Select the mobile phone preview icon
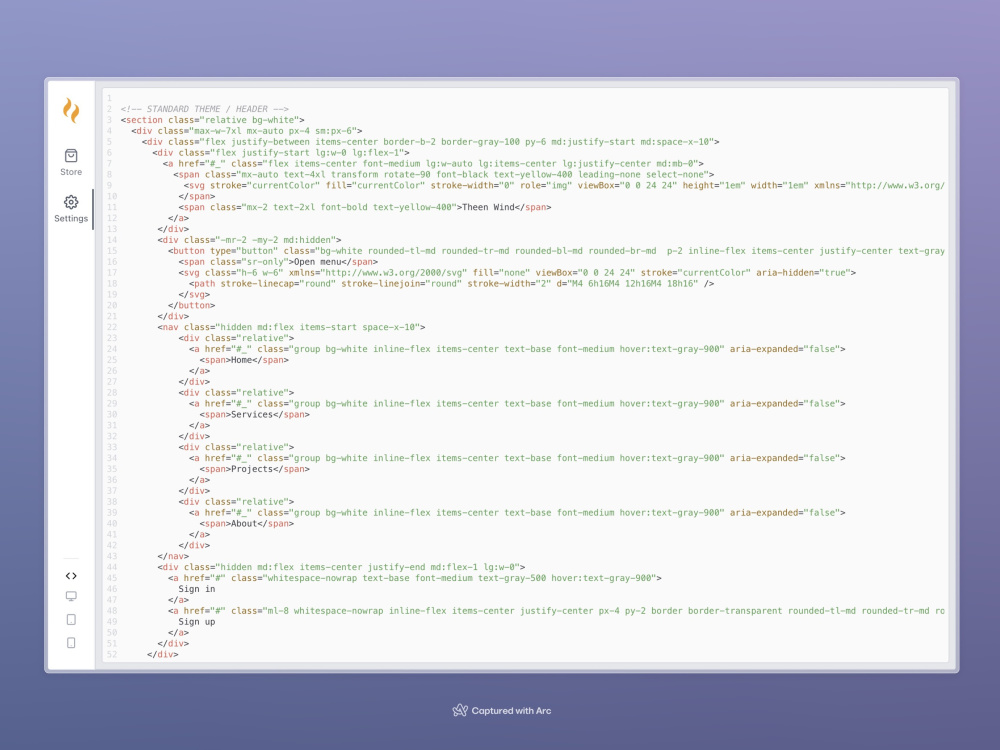 [x=71, y=643]
